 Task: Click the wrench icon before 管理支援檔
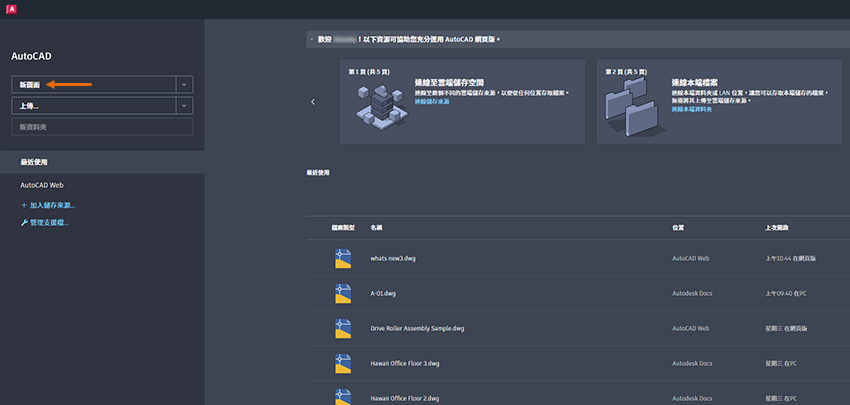coord(24,223)
